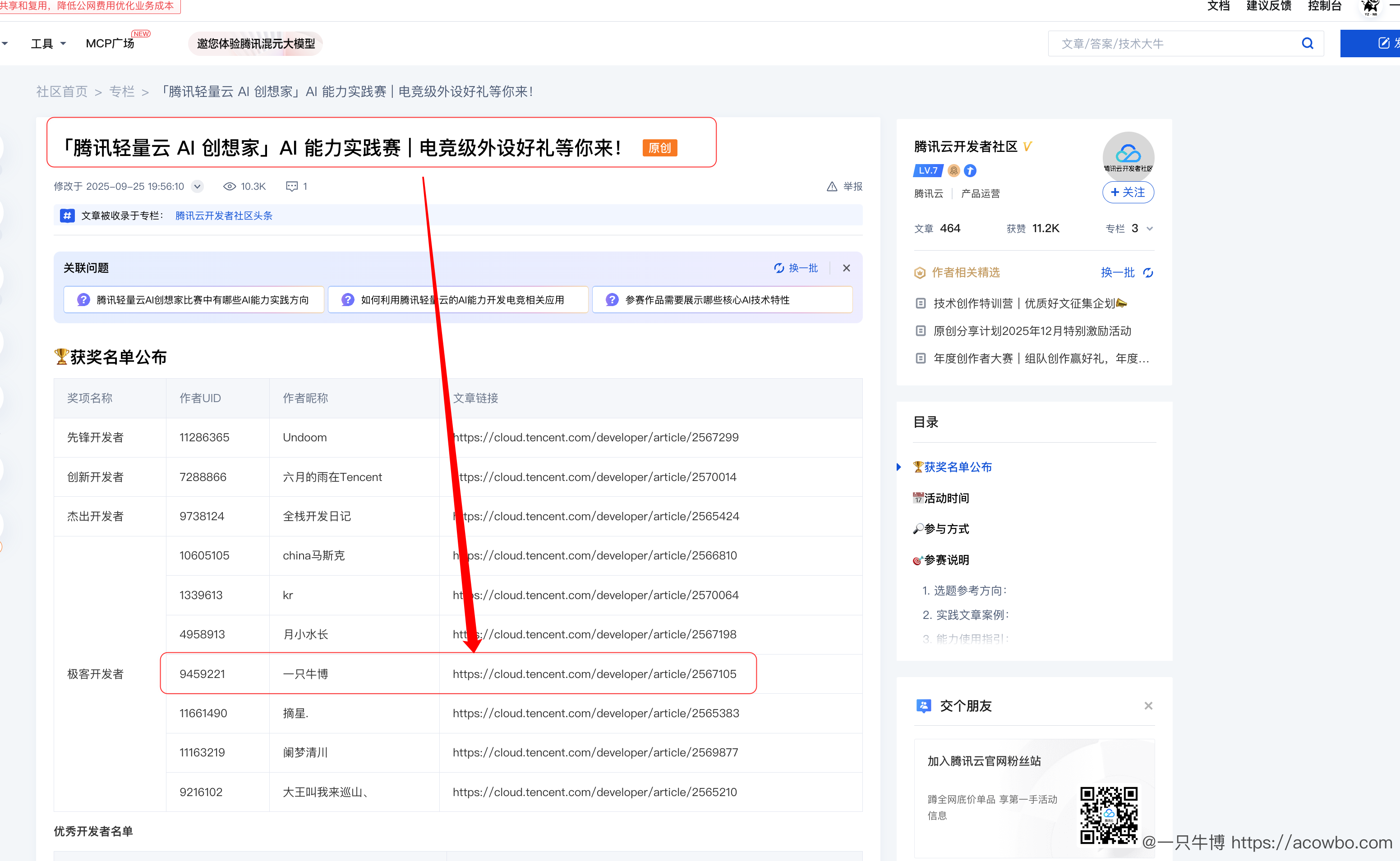
Task: Open the 工具 dropdown menu
Action: (47, 43)
